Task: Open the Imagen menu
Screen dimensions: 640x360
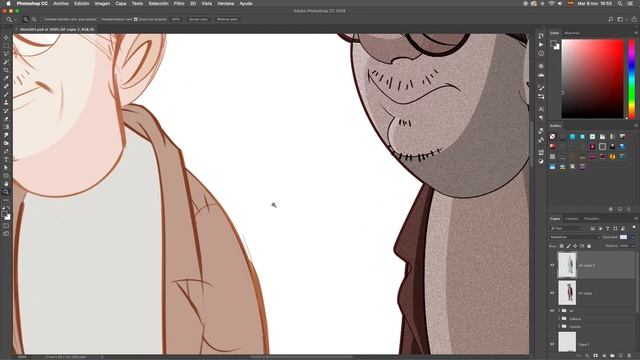Action: 102,3
